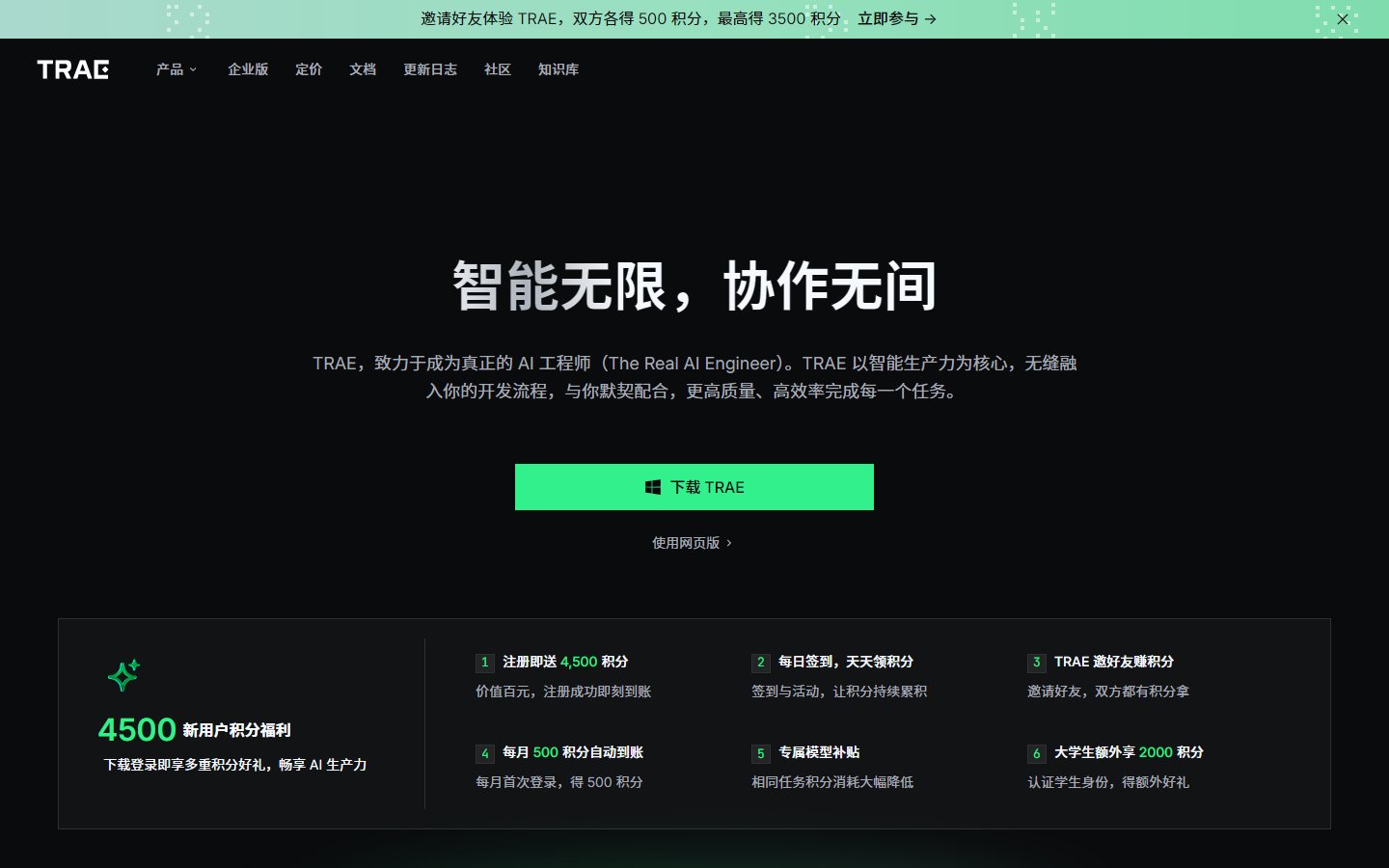Open the 文档 page

(363, 69)
